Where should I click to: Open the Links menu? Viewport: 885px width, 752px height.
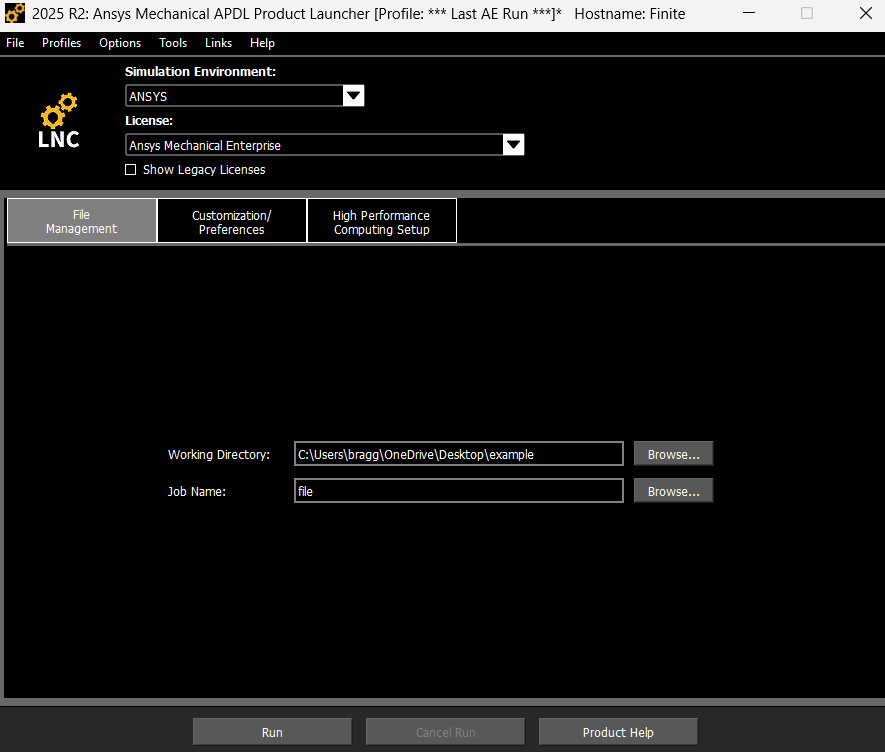pos(218,43)
